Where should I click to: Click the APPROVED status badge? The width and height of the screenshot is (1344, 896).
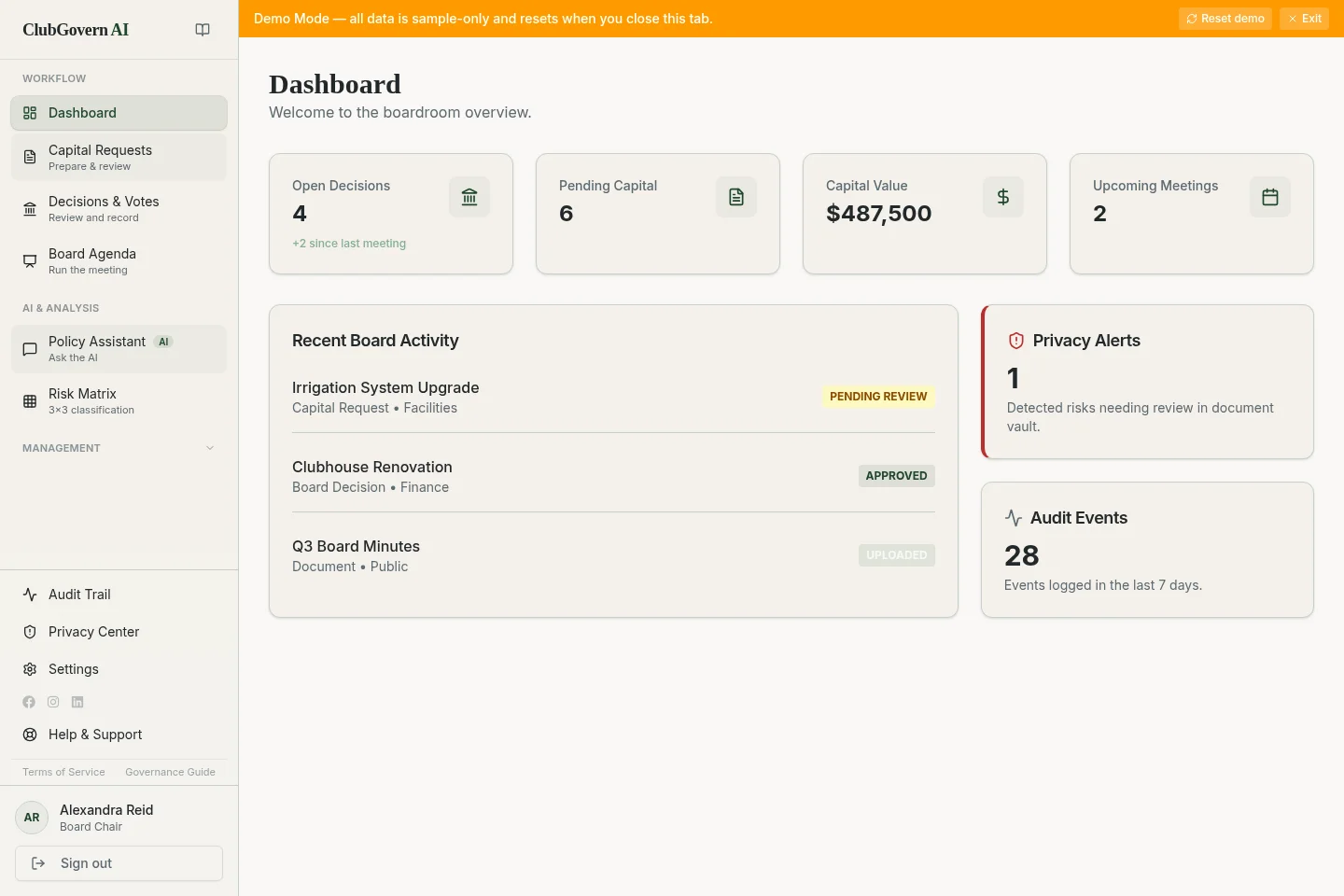(896, 476)
